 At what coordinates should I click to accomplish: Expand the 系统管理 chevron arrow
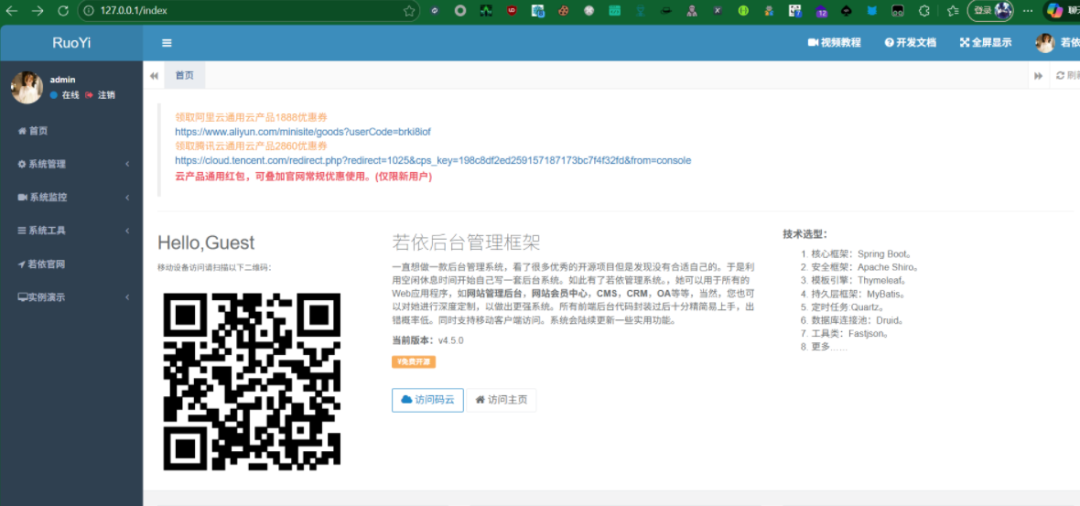point(127,164)
